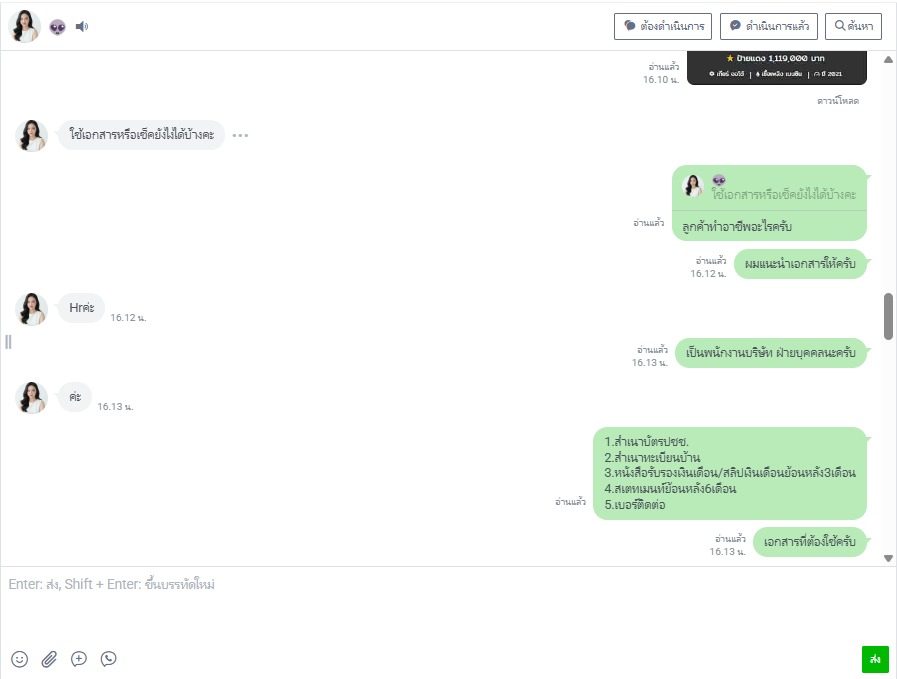The width and height of the screenshot is (897, 679).
Task: Click the ดาวน์โหลด download link
Action: click(838, 101)
